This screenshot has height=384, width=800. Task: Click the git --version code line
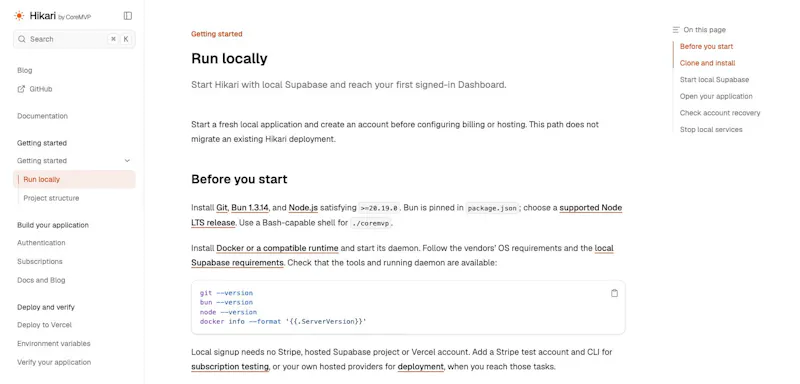226,293
